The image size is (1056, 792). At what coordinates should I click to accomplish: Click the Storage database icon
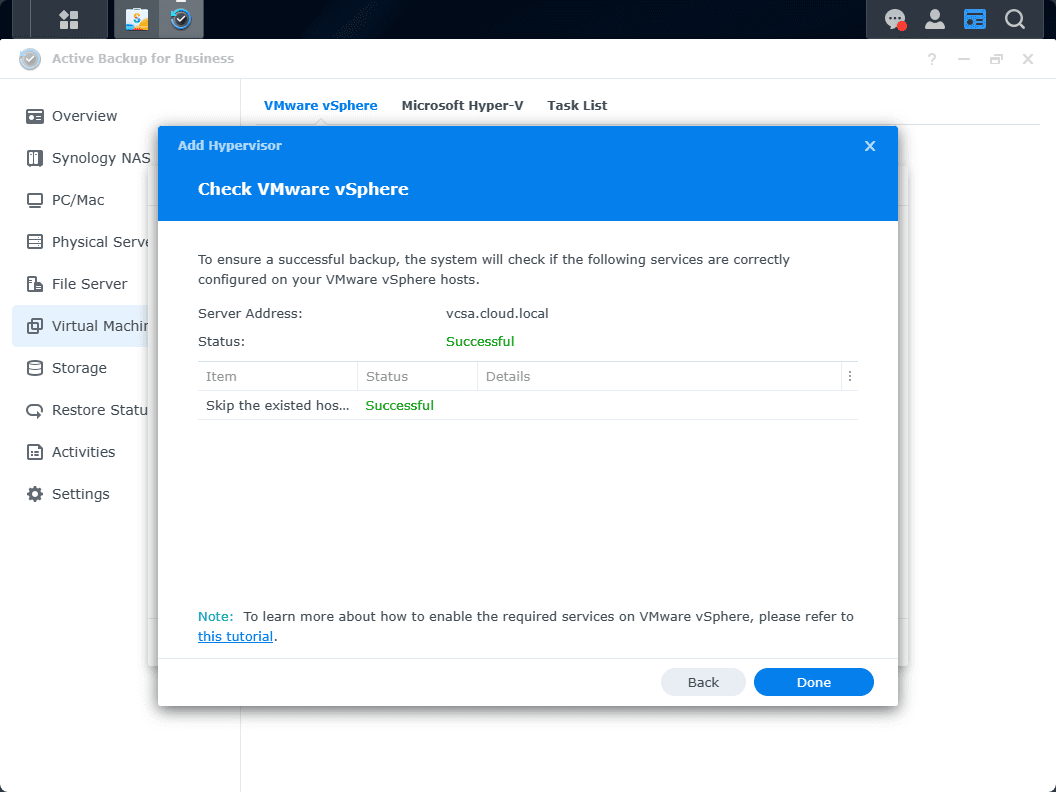point(34,368)
